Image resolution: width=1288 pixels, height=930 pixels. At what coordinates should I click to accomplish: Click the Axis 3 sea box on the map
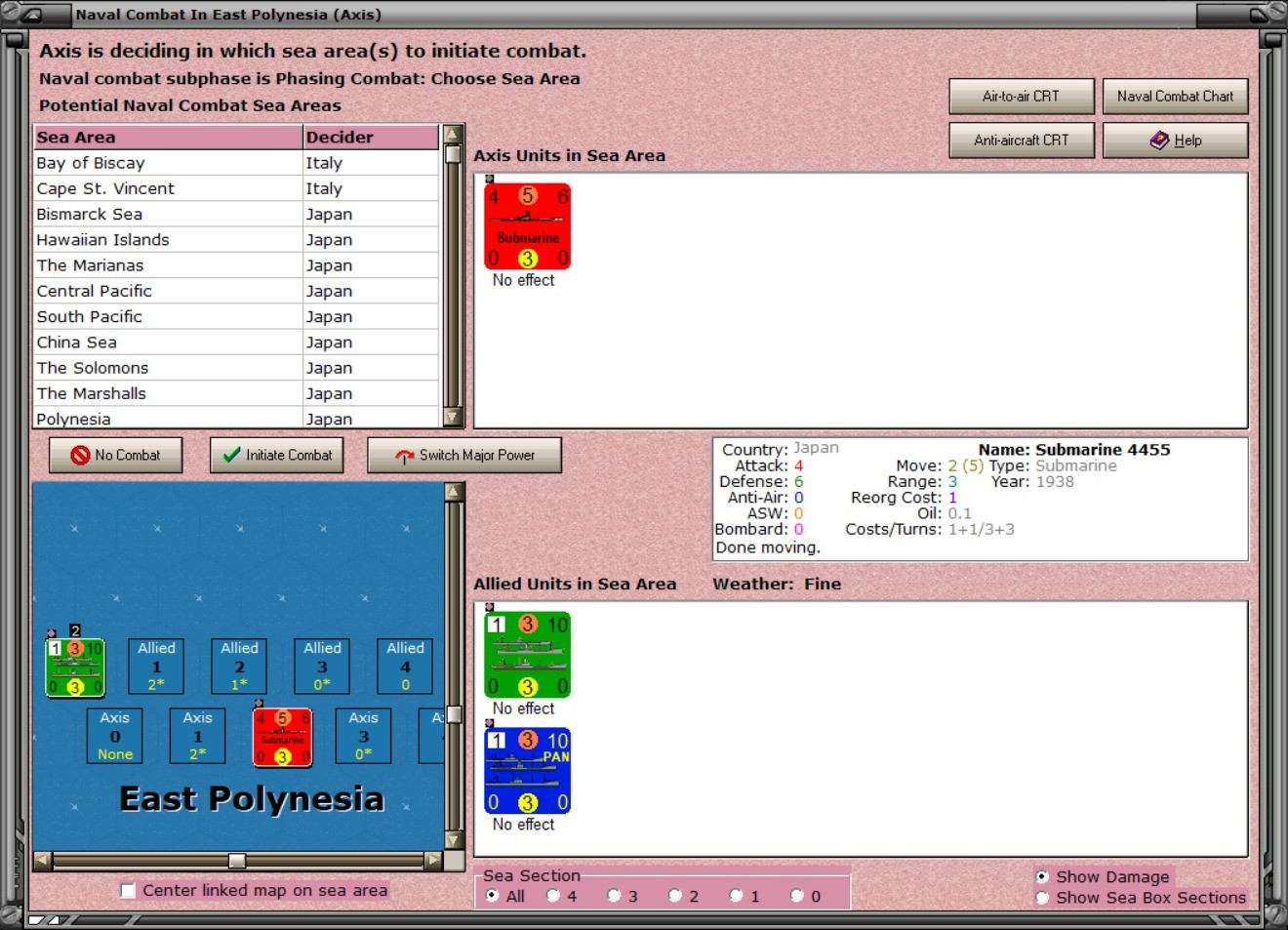point(363,736)
